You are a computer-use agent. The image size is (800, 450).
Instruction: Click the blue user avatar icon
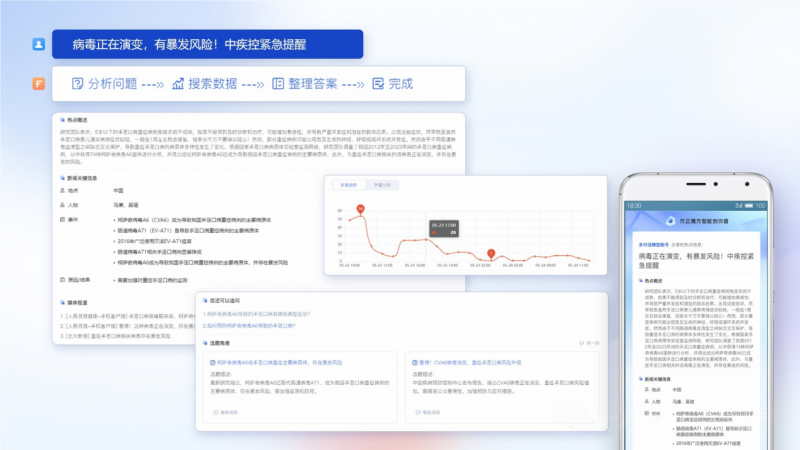tap(38, 44)
